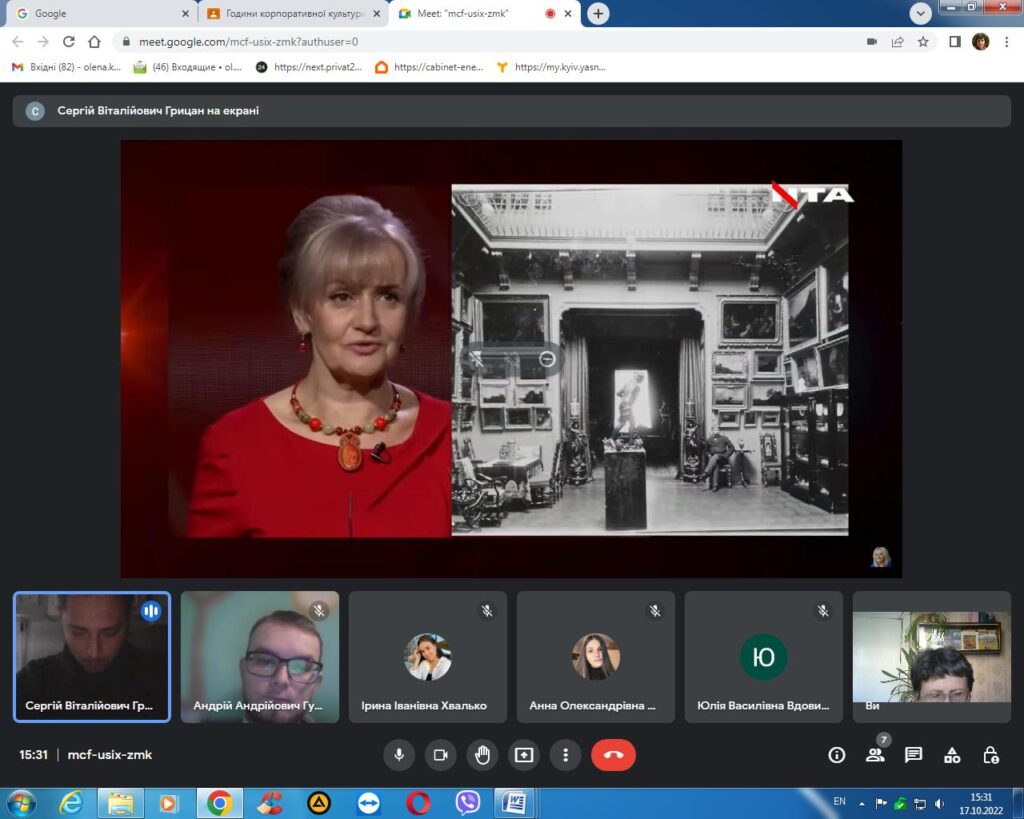
Task: Open the Activities panel icon
Action: [952, 755]
